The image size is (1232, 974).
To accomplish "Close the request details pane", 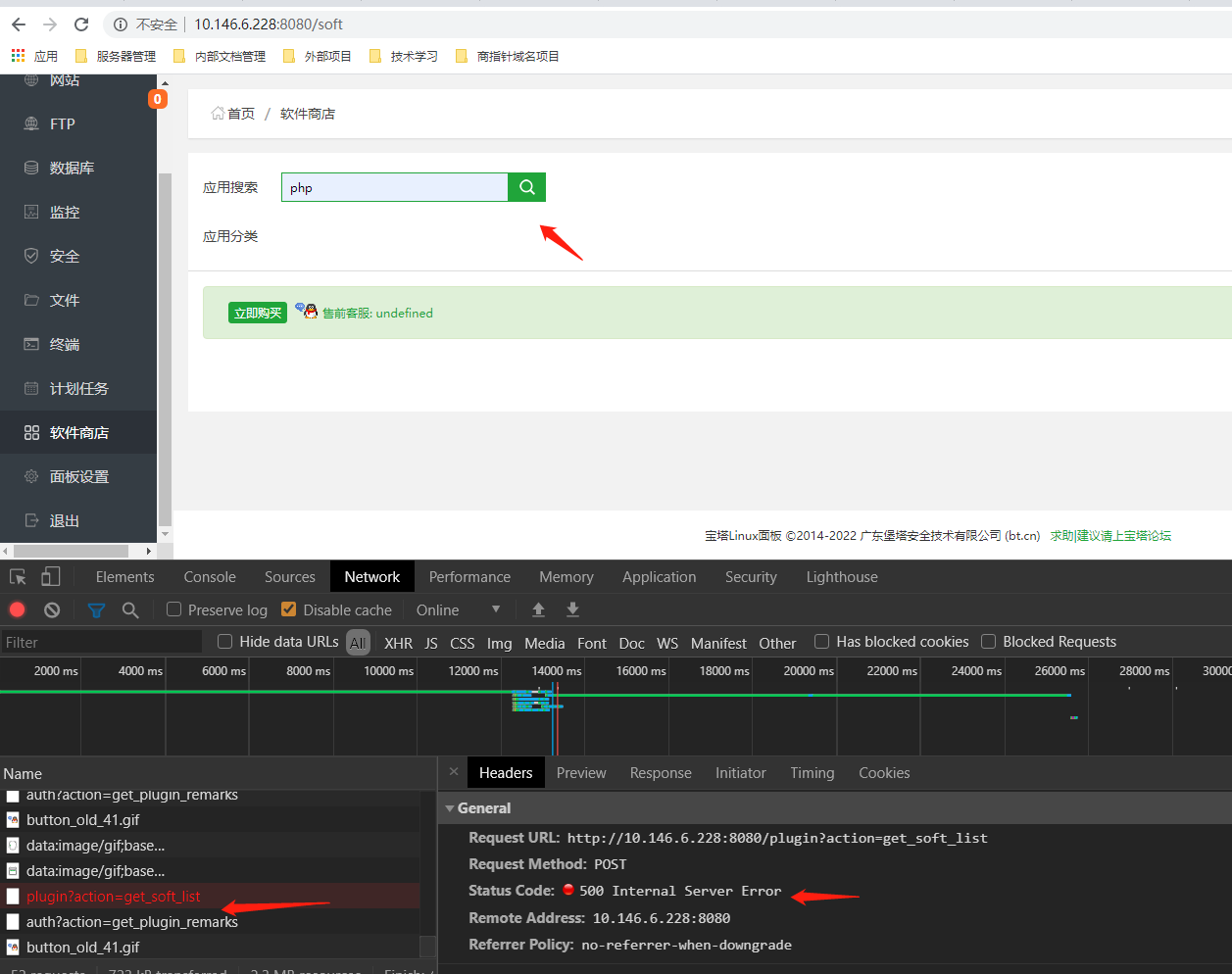I will coord(454,772).
